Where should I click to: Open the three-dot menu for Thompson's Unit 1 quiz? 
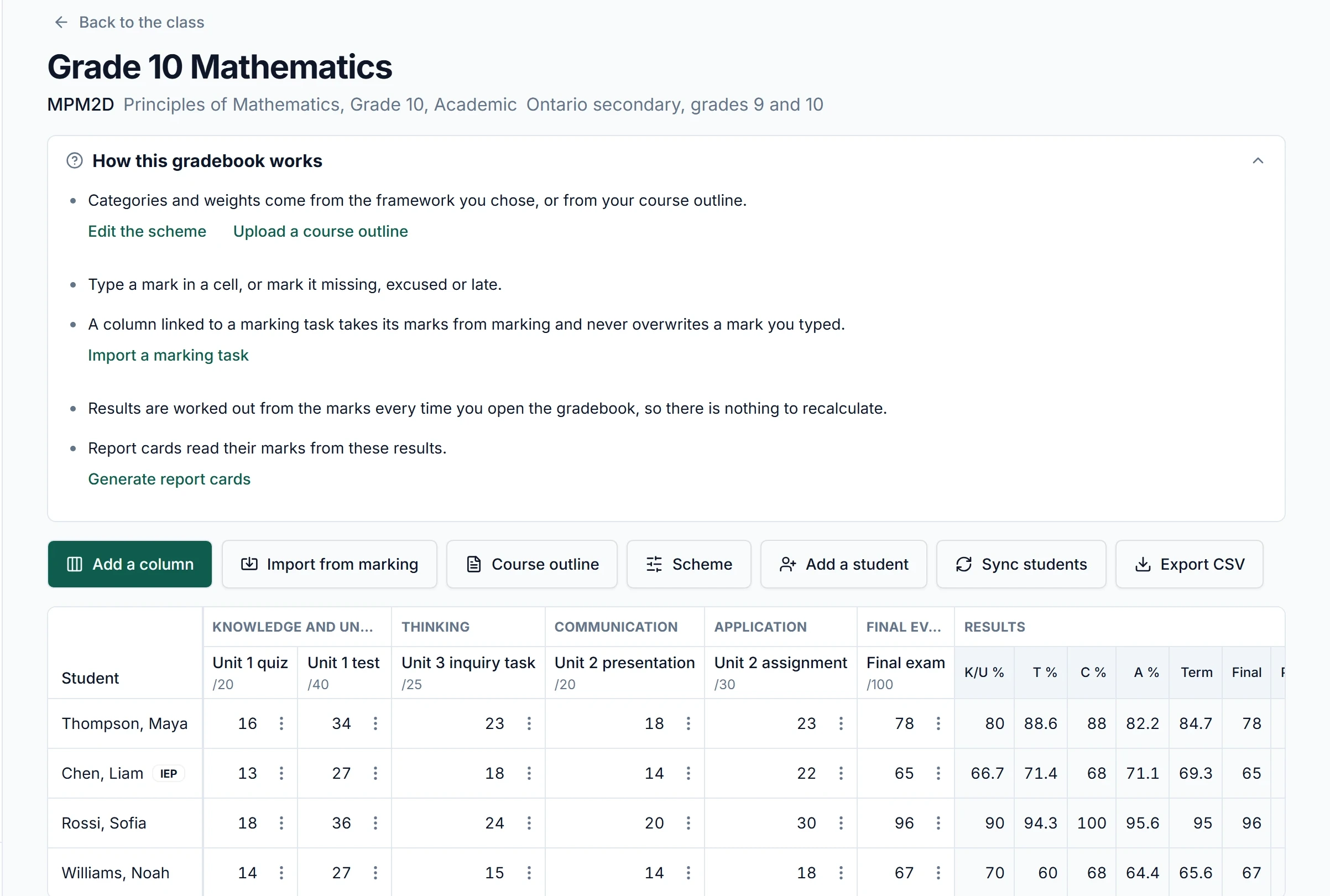point(281,723)
